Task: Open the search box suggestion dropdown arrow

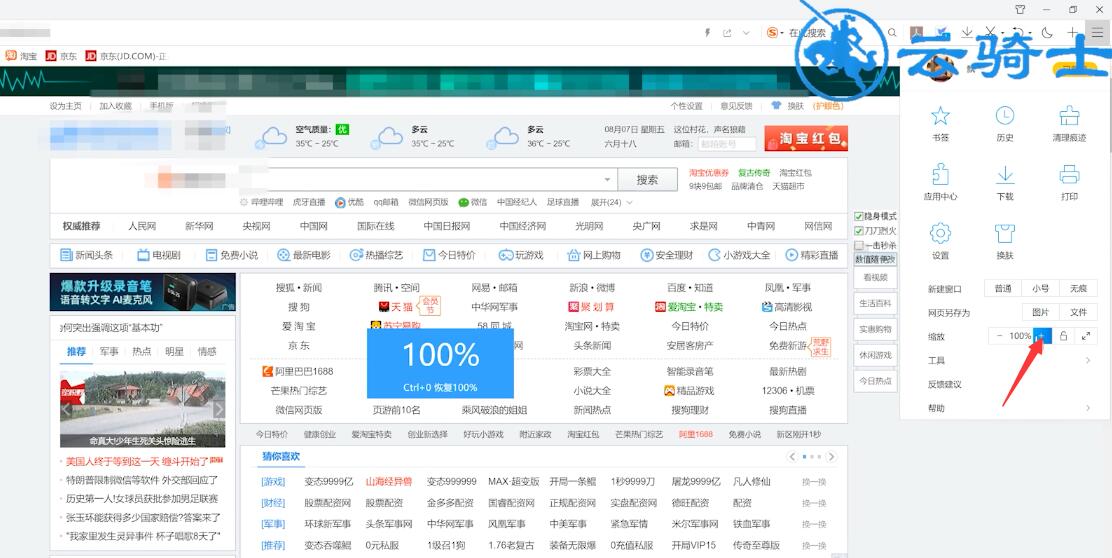Action: tap(608, 179)
